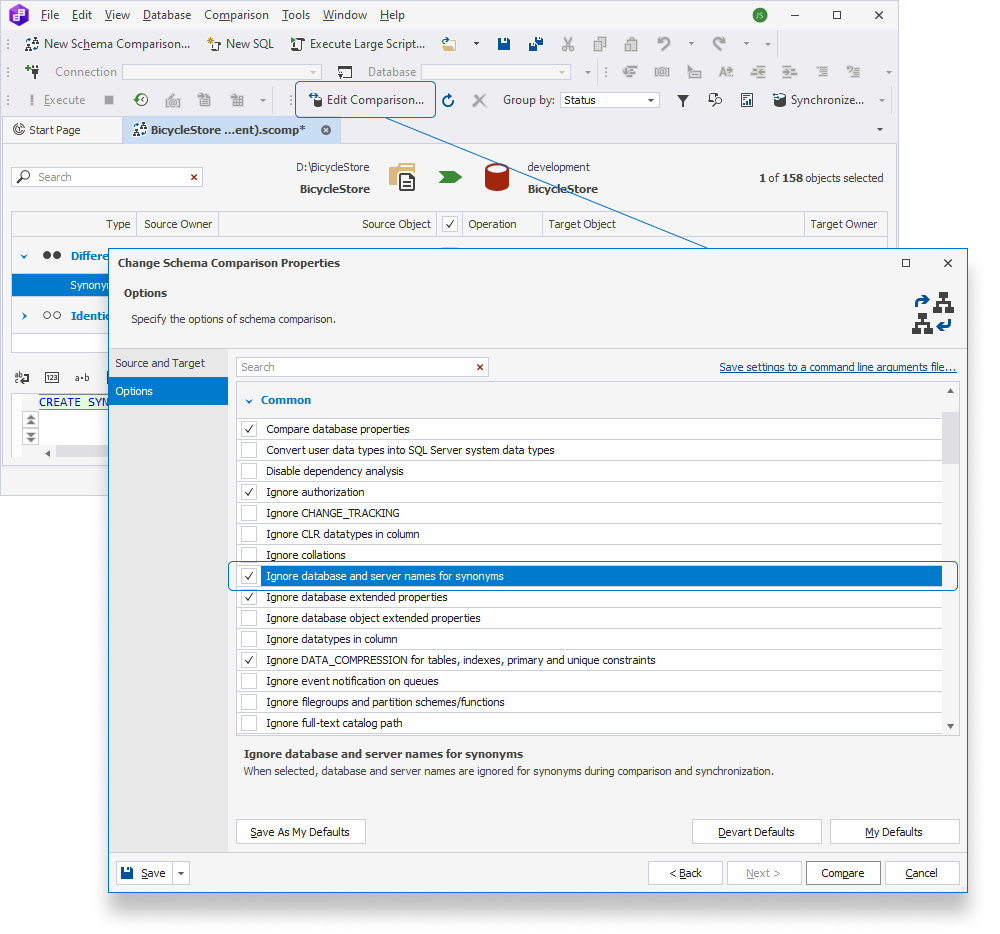The width and height of the screenshot is (1000, 934).
Task: Expand the Identical objects group
Action: pyautogui.click(x=24, y=316)
